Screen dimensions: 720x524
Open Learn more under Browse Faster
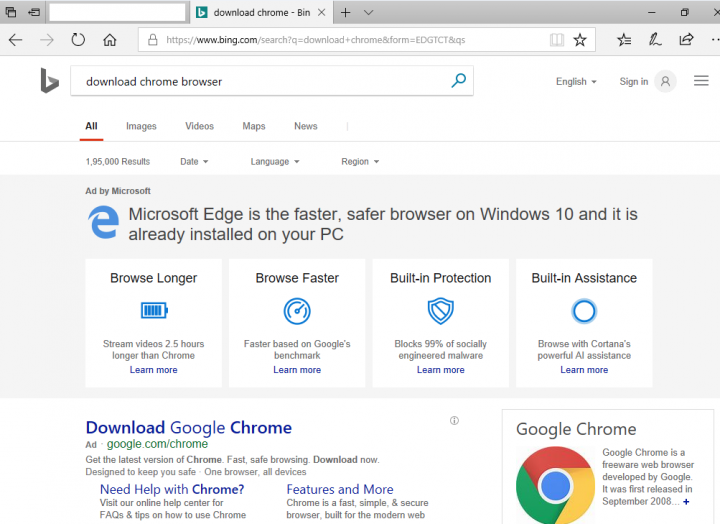297,370
